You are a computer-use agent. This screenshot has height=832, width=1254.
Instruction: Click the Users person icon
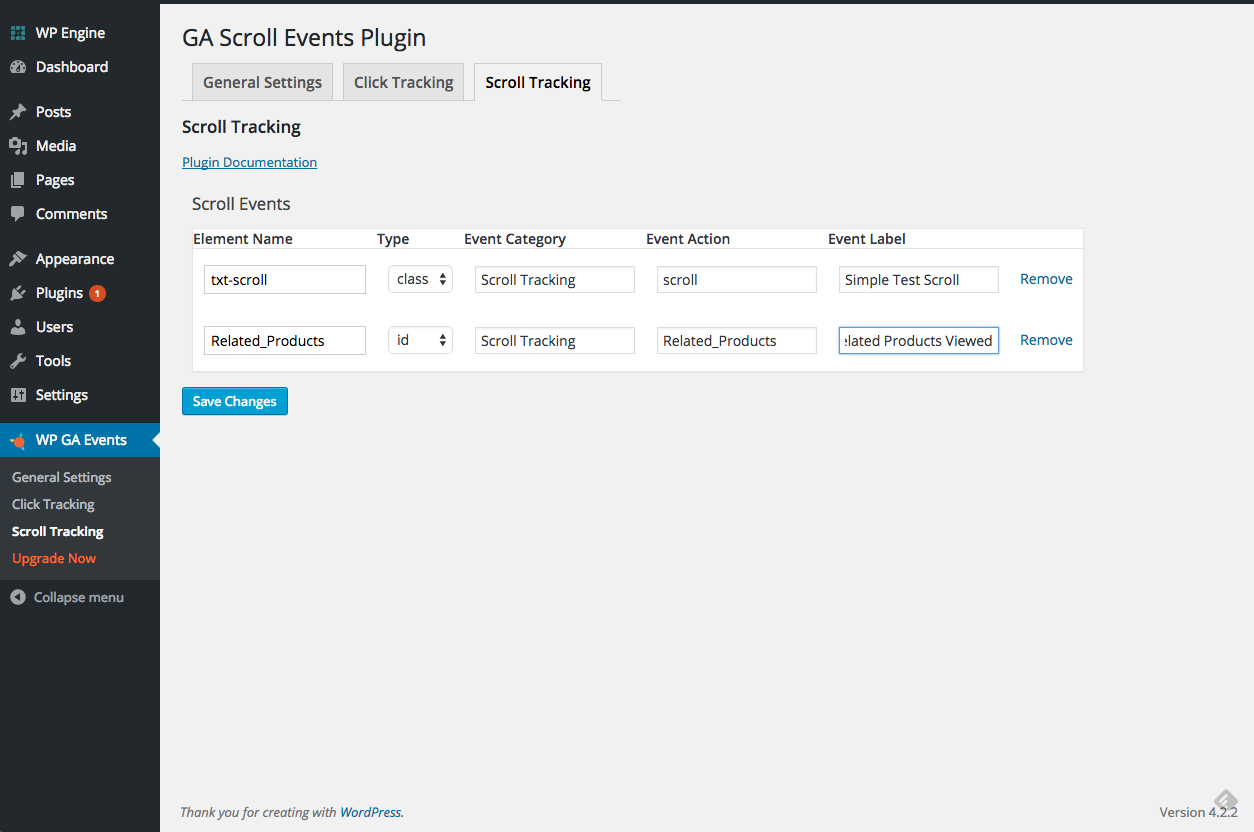18,327
